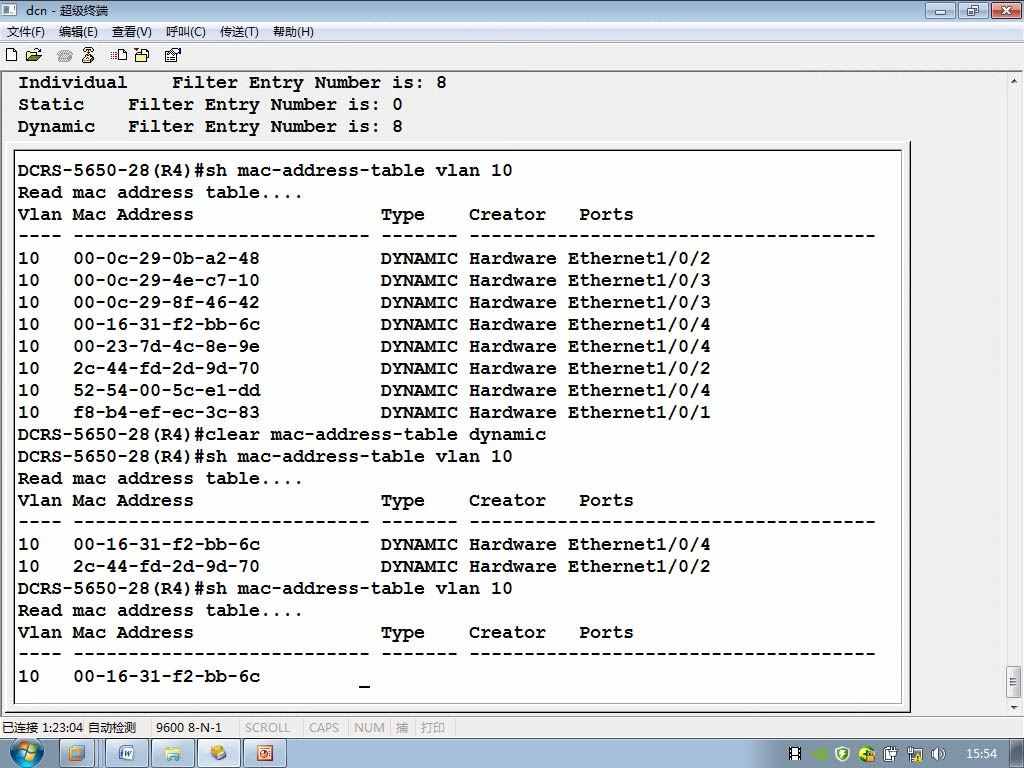This screenshot has width=1024, height=768.
Task: Click MAC address 52-54-00-5c-e1-dd
Action: 167,391
